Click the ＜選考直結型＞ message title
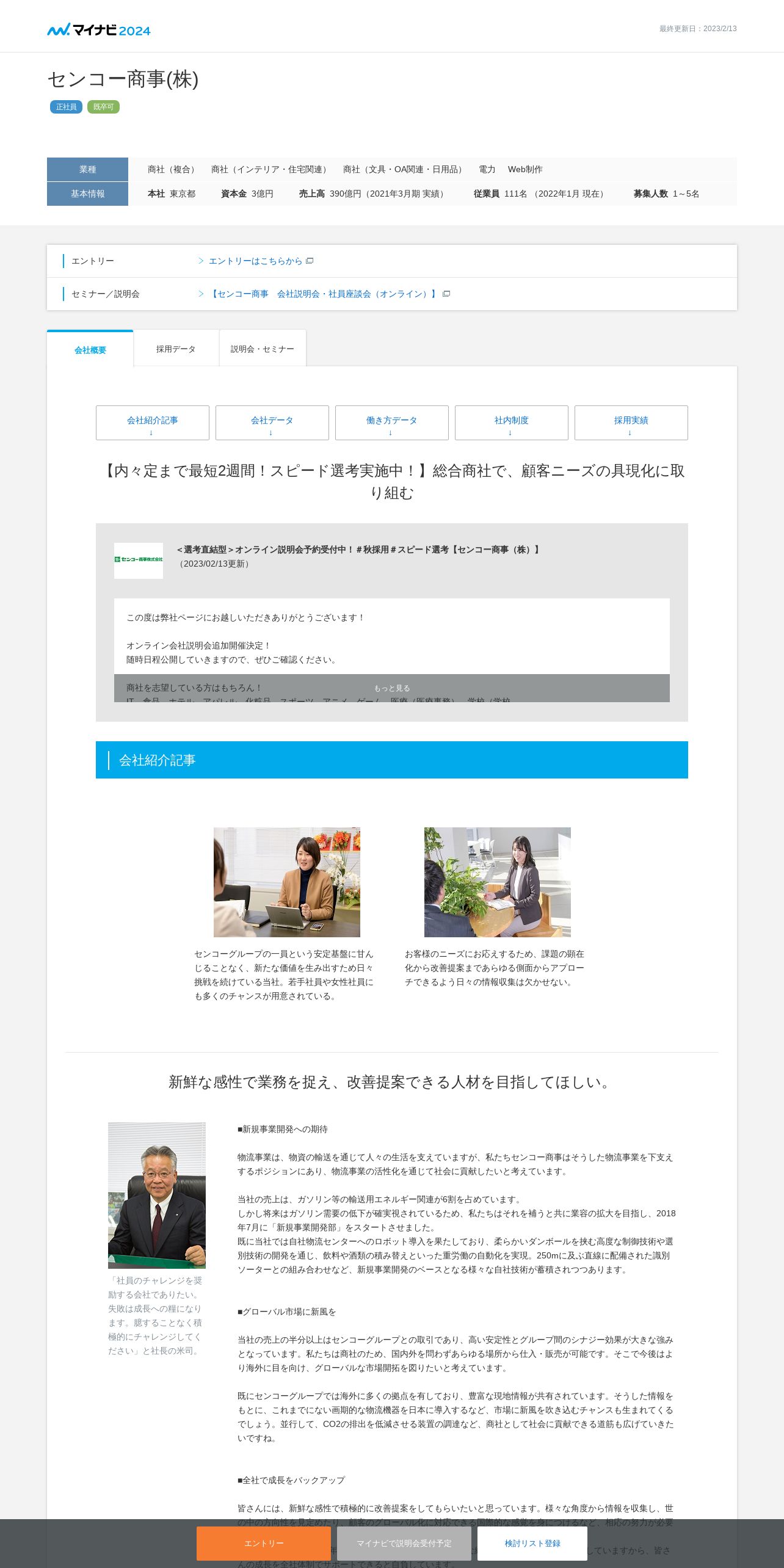 358,550
